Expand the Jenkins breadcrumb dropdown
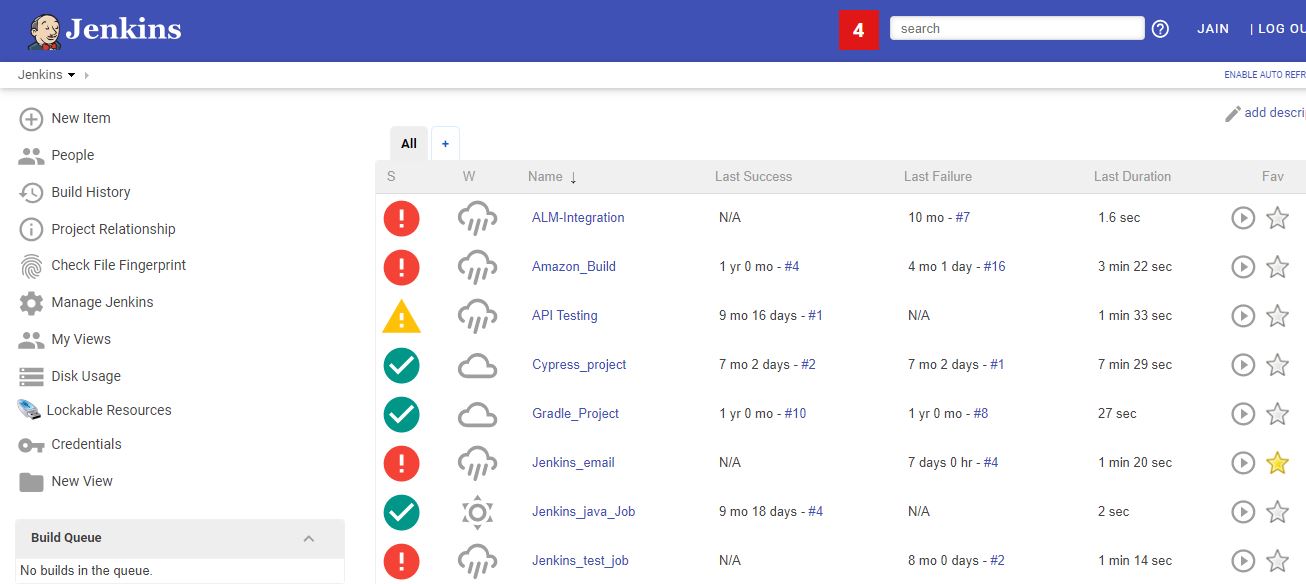Image resolution: width=1306 pixels, height=584 pixels. click(68, 74)
